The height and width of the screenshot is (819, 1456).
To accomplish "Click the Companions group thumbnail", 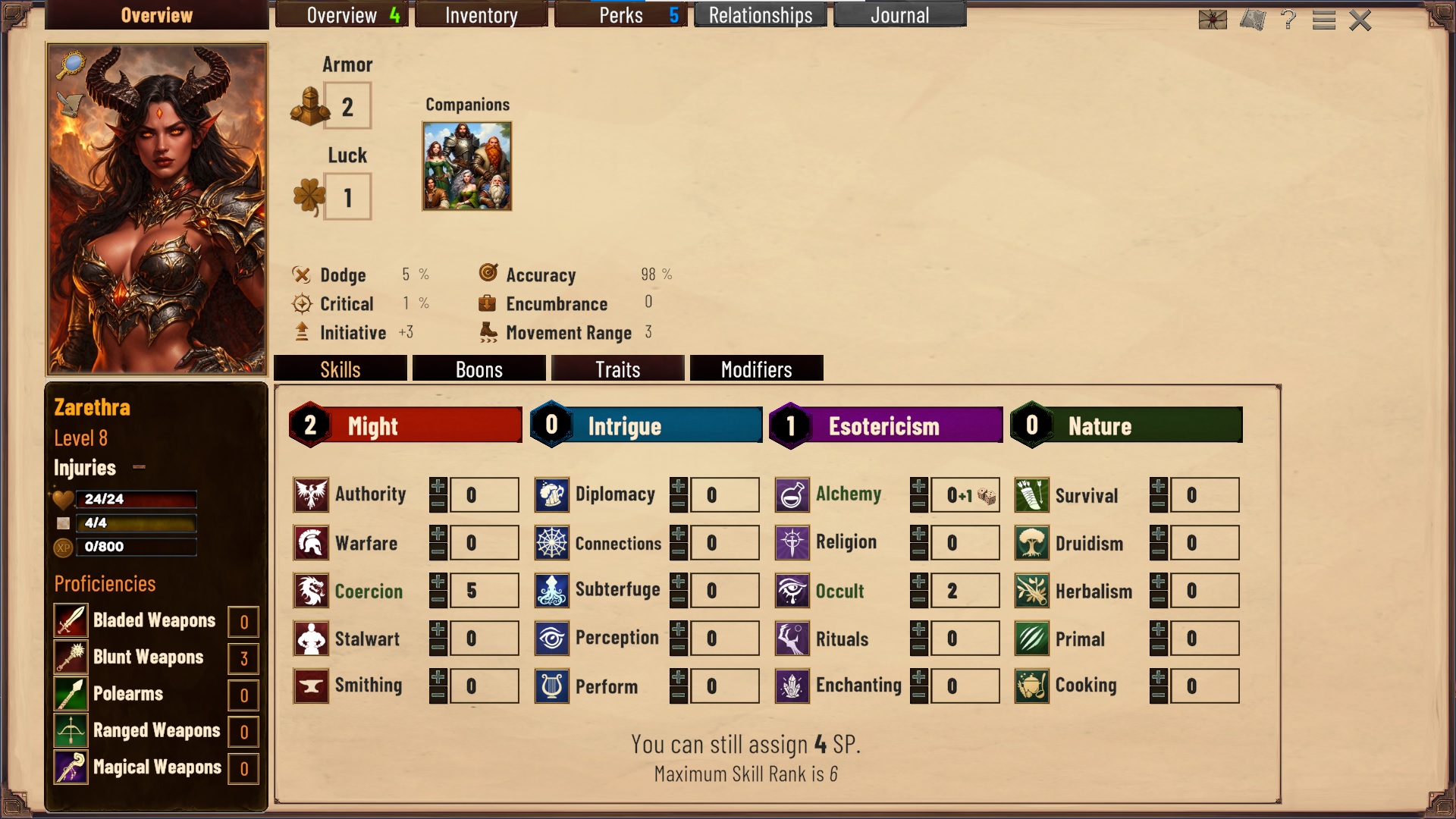I will [467, 166].
